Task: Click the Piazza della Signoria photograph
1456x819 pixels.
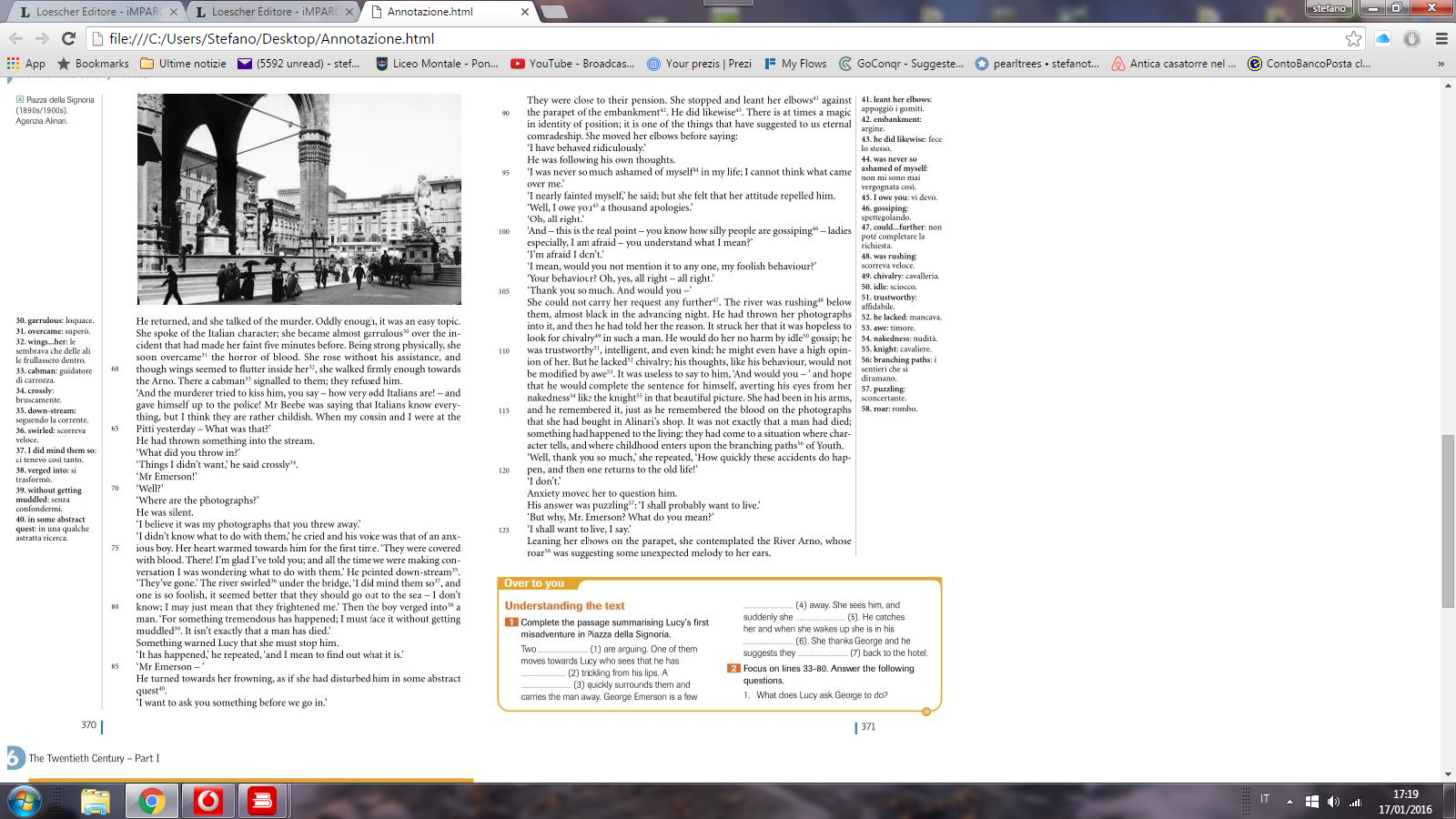Action: (x=298, y=199)
